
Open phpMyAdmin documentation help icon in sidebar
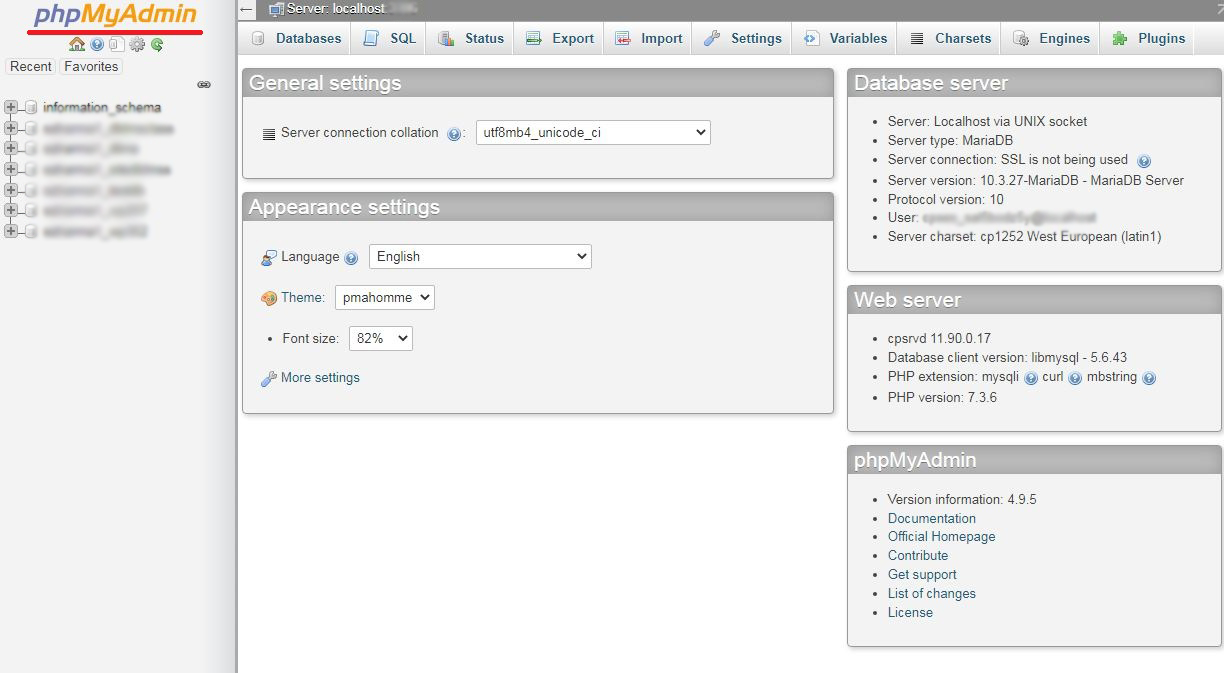pyautogui.click(x=97, y=44)
